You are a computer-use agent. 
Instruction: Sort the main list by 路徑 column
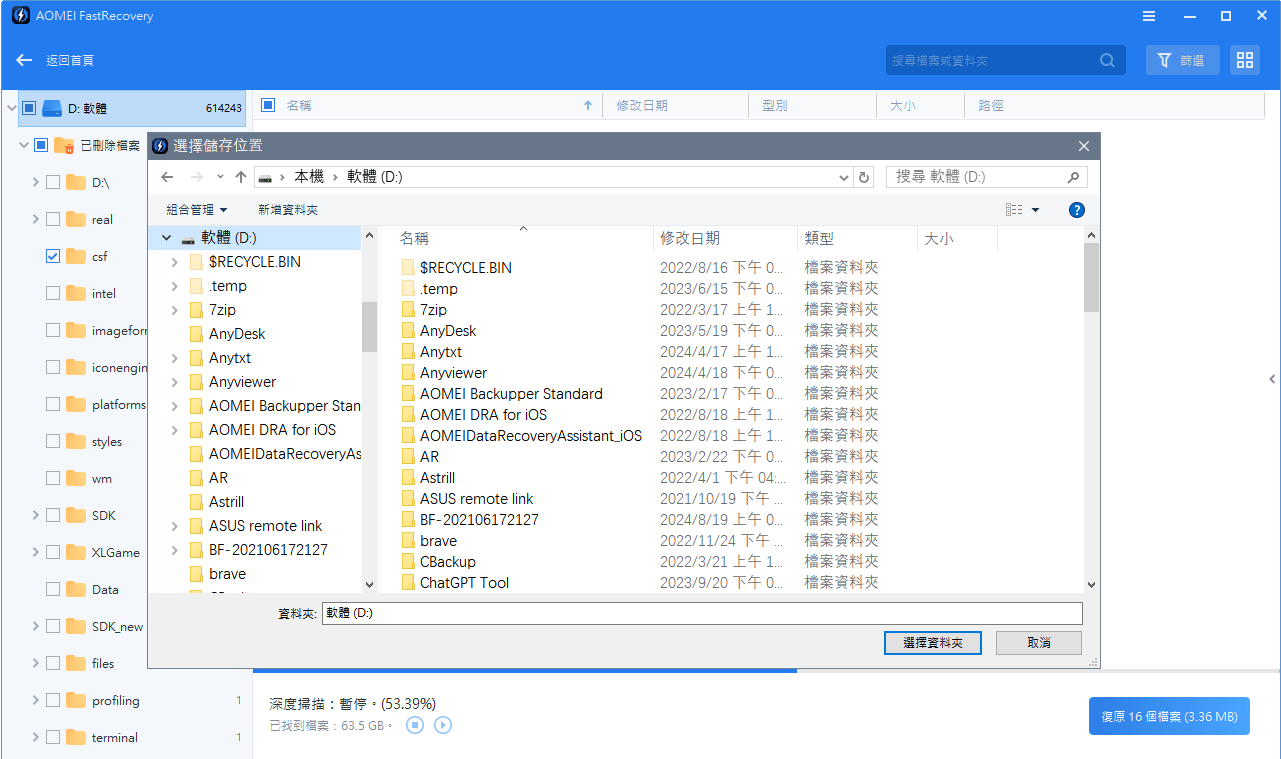click(991, 105)
